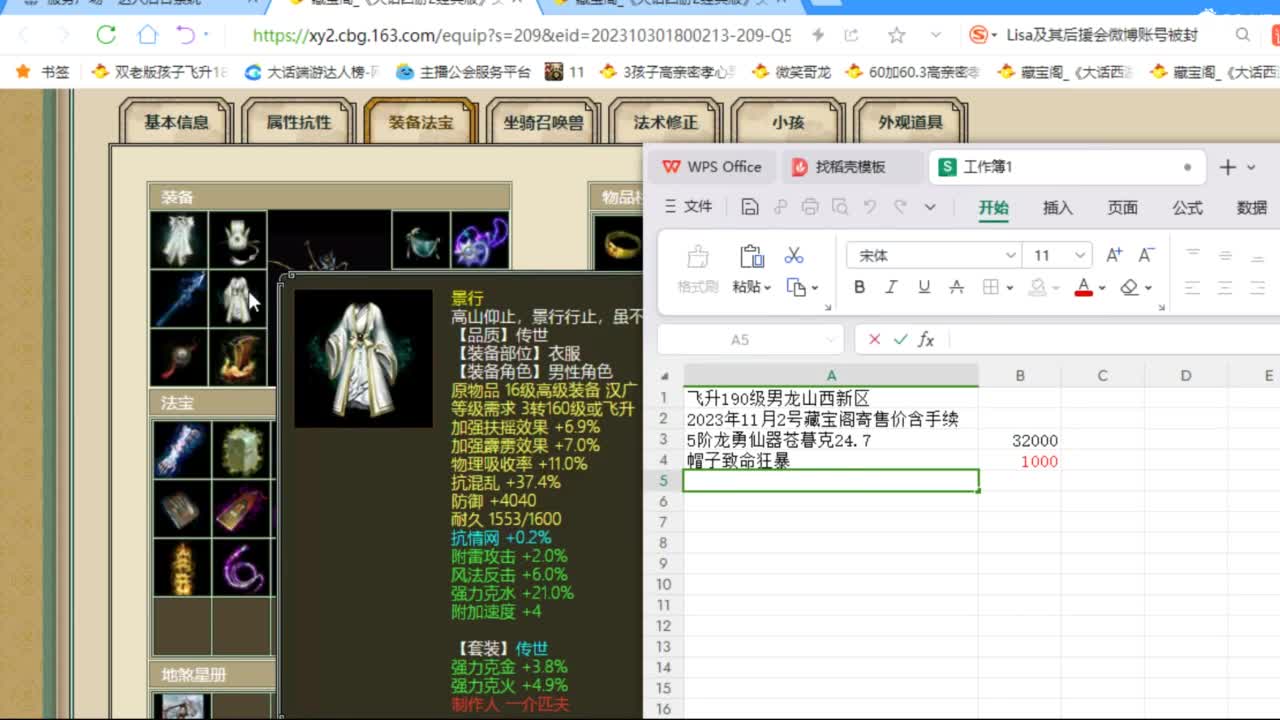1280x720 pixels.
Task: Bookmark this page with the star icon
Action: coord(896,35)
